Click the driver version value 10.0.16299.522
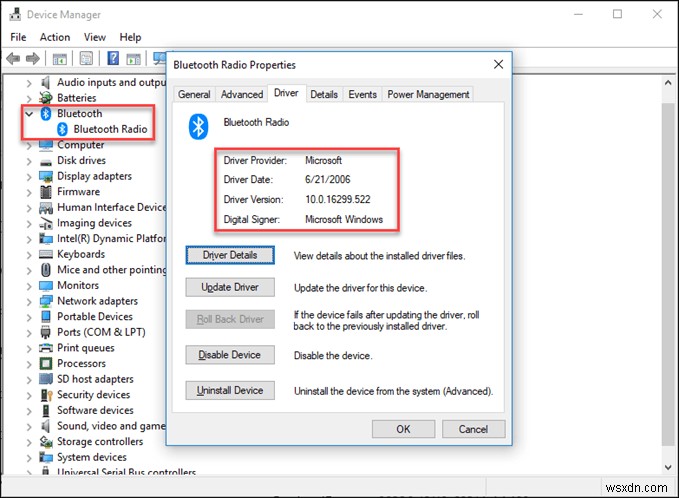Screen dimensions: 679x498 point(338,200)
